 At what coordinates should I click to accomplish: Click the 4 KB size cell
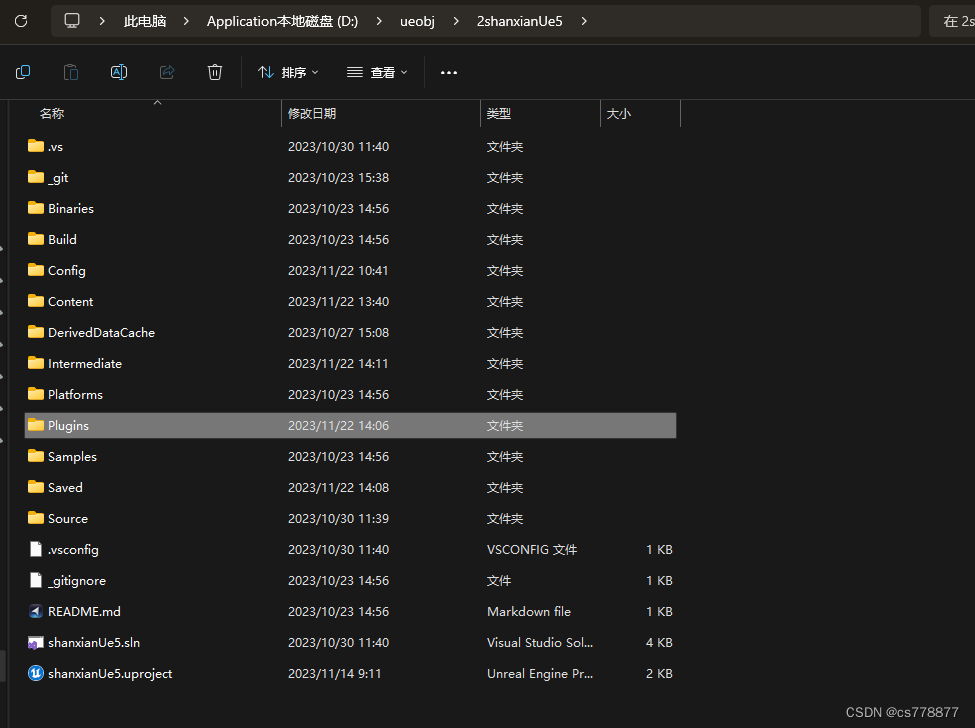pos(659,643)
